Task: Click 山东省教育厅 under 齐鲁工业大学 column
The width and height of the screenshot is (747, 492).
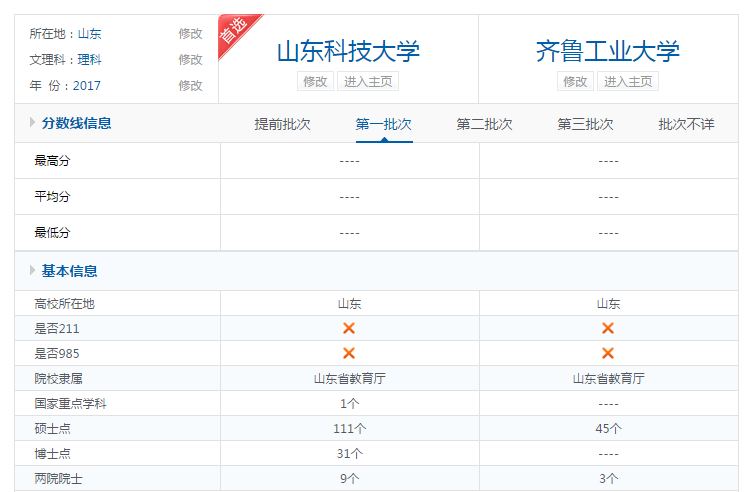Action: [x=608, y=379]
